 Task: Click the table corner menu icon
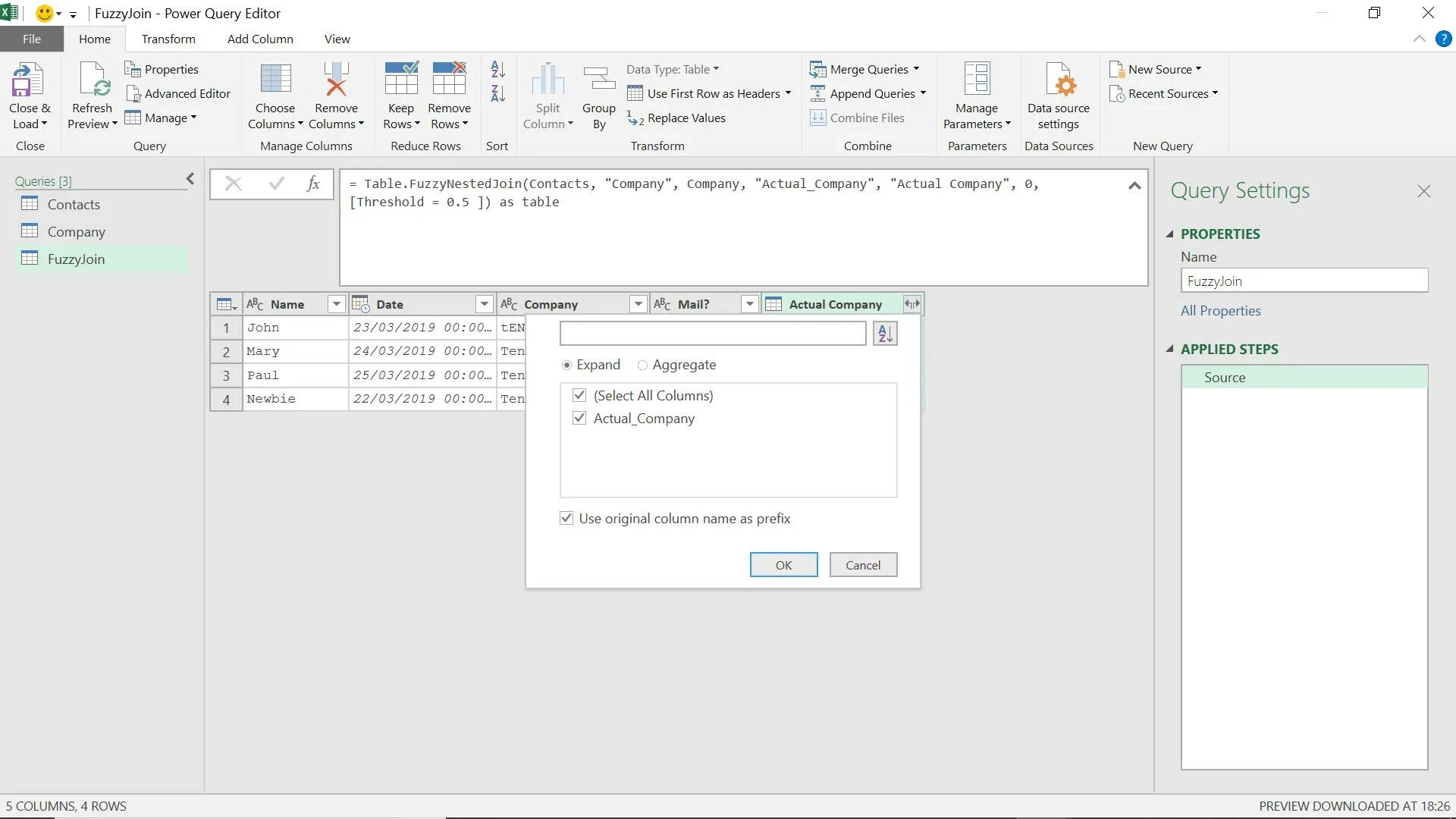(226, 304)
